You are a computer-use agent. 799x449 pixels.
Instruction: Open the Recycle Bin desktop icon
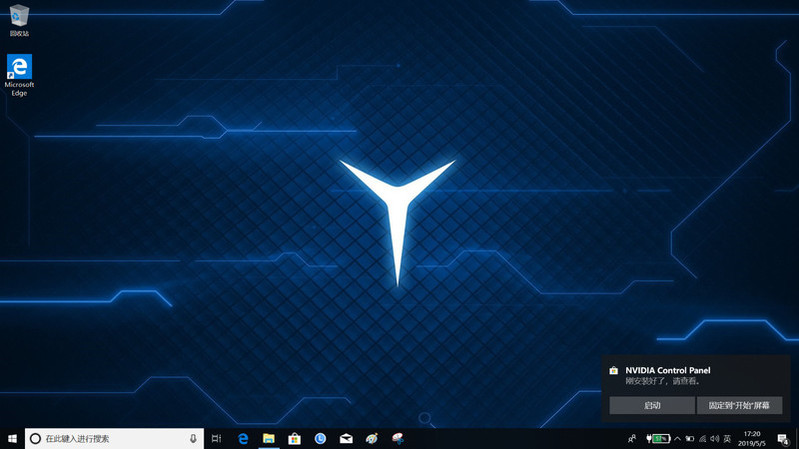(x=19, y=17)
